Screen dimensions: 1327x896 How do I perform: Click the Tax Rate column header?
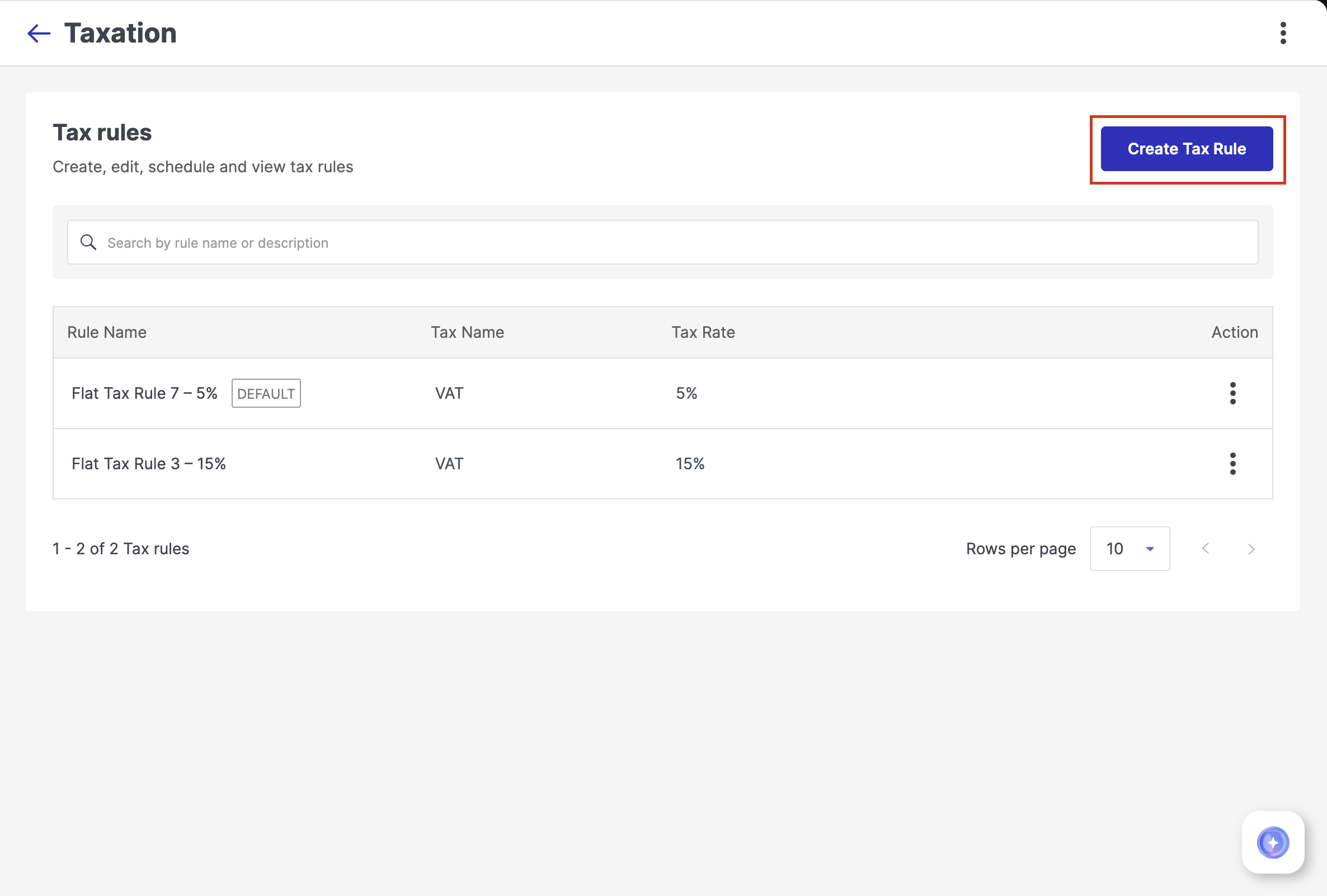[703, 333]
